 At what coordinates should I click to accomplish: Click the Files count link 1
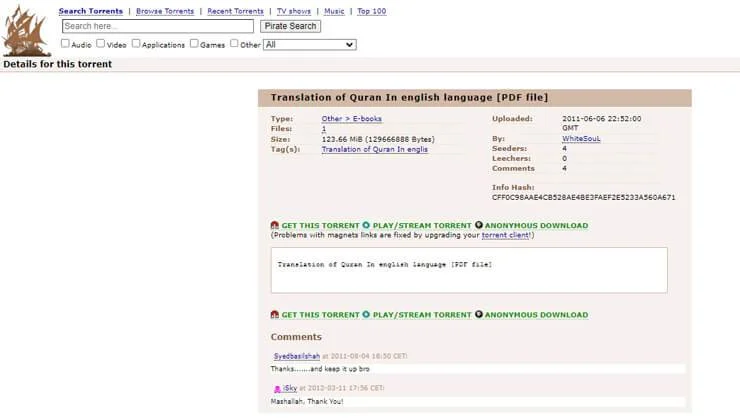(324, 129)
